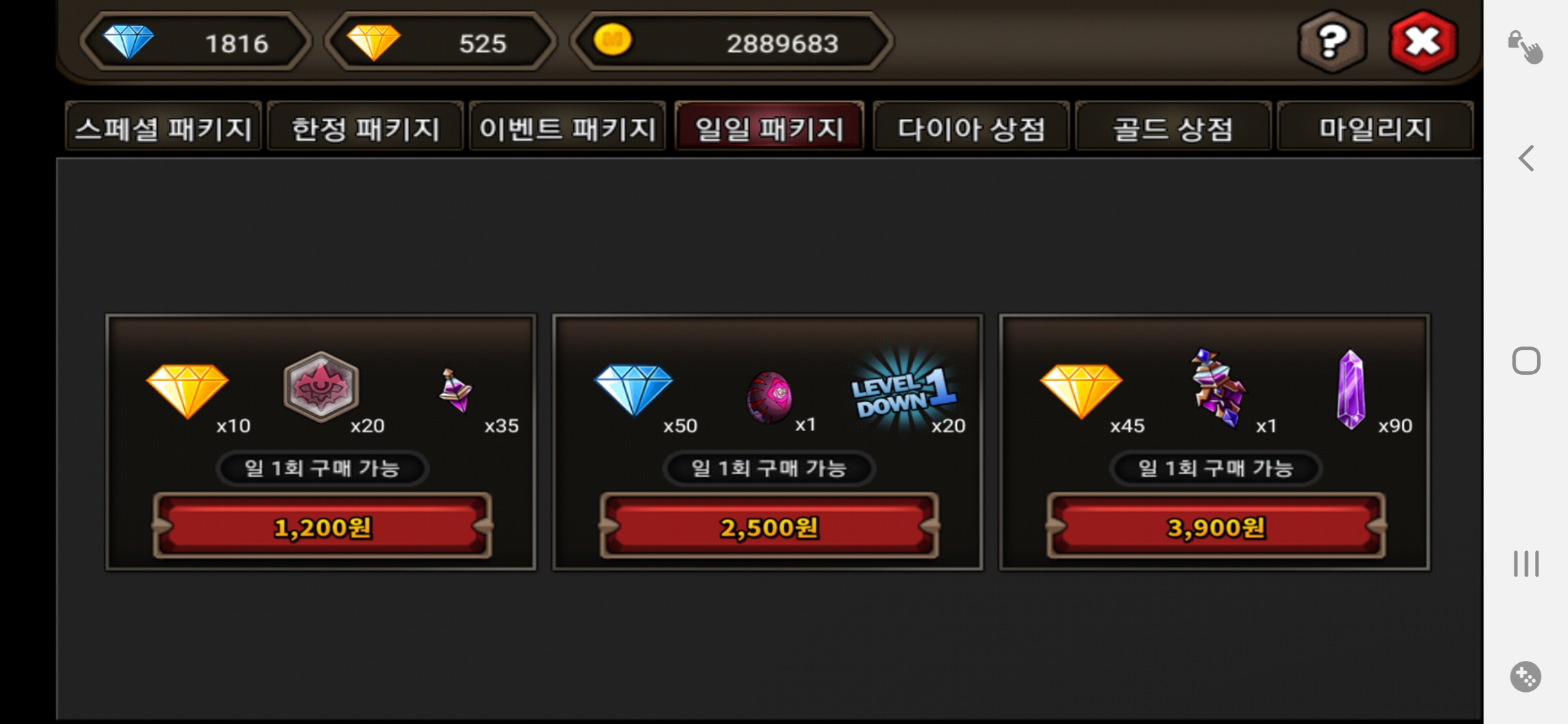Open the 마일리지 tab
Image resolution: width=1568 pixels, height=724 pixels.
(x=1375, y=127)
